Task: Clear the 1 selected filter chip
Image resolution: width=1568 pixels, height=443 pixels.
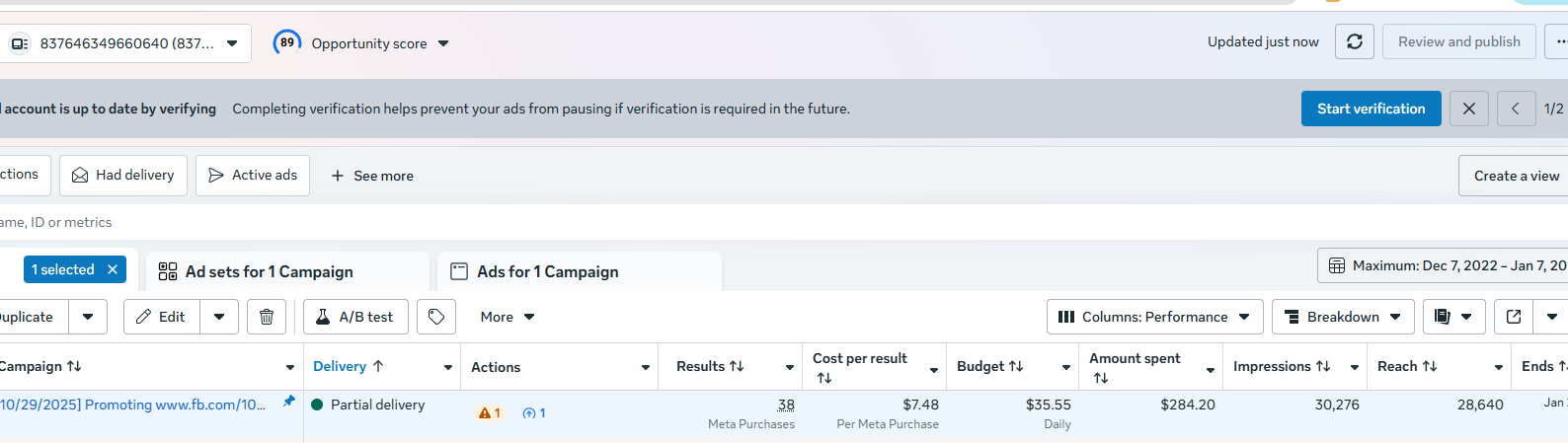Action: (113, 269)
